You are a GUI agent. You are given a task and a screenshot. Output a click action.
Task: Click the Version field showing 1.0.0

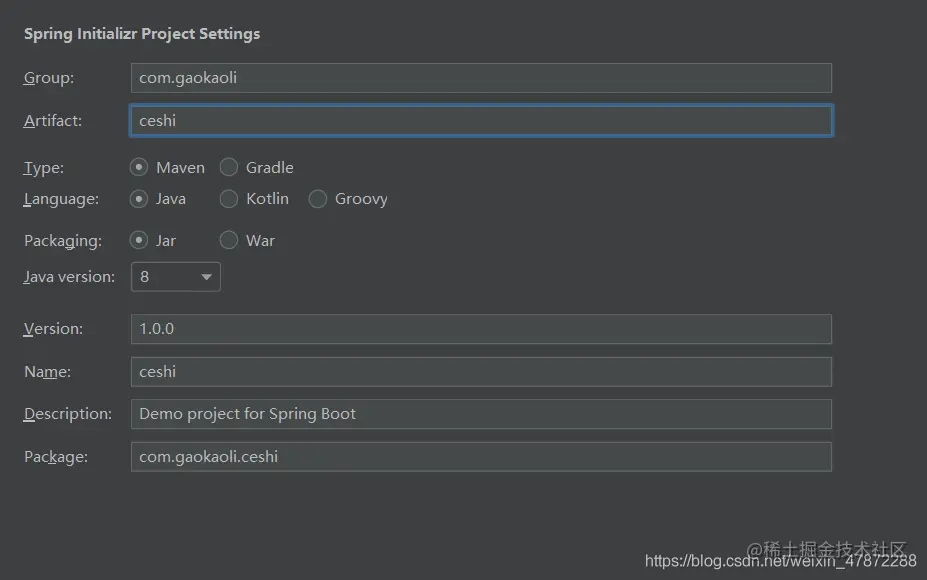tap(481, 329)
